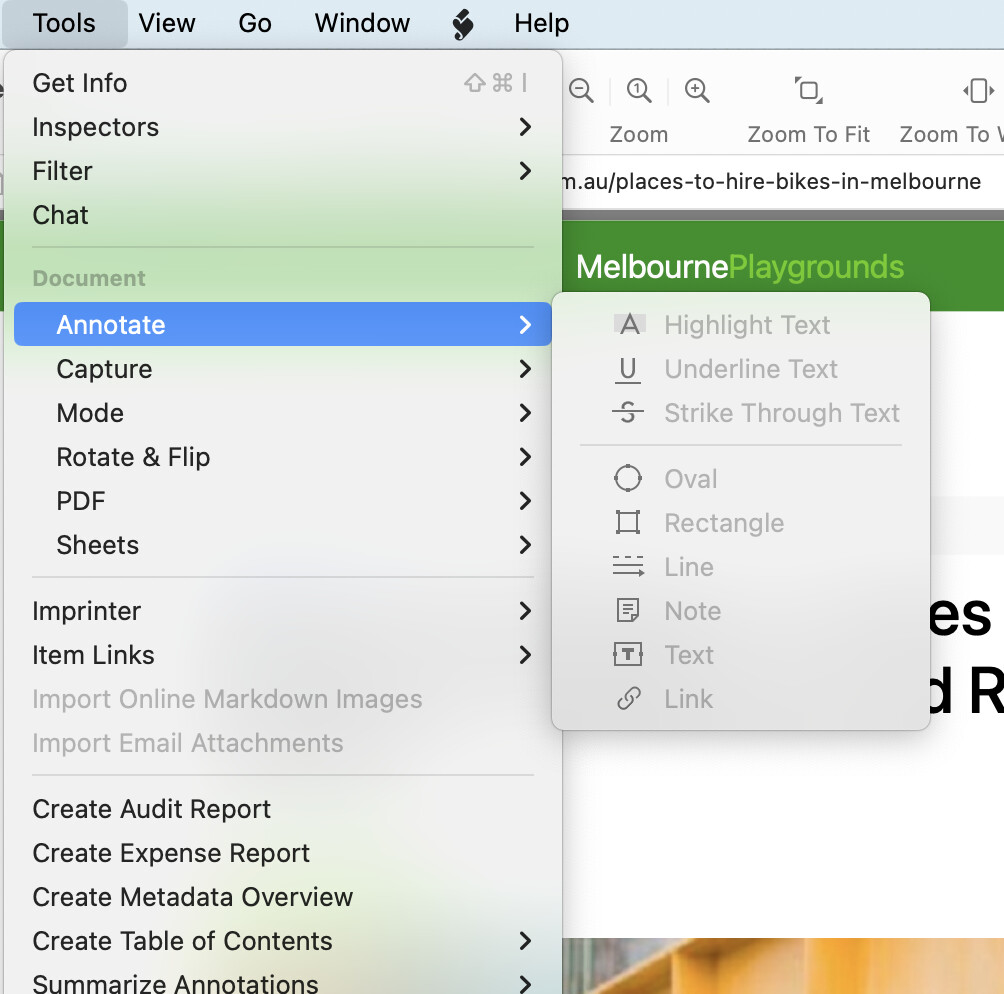
Task: Open the View menu
Action: click(x=167, y=23)
